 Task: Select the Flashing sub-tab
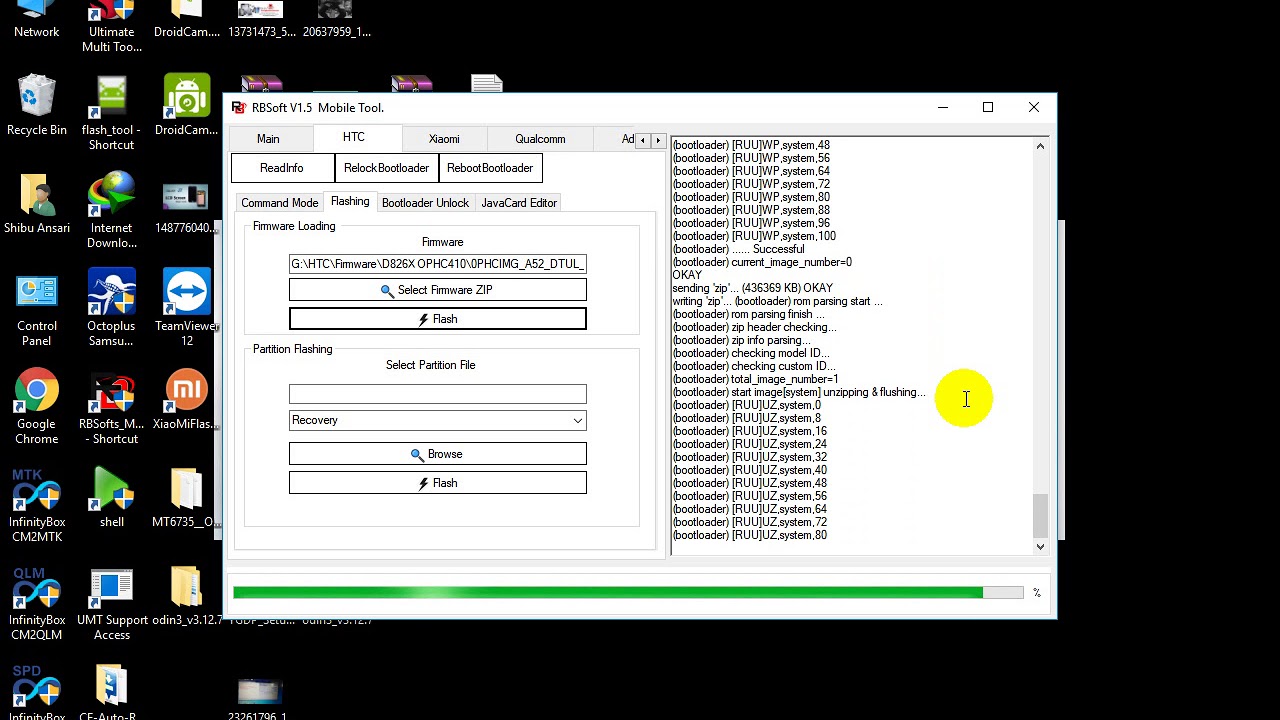pyautogui.click(x=350, y=201)
